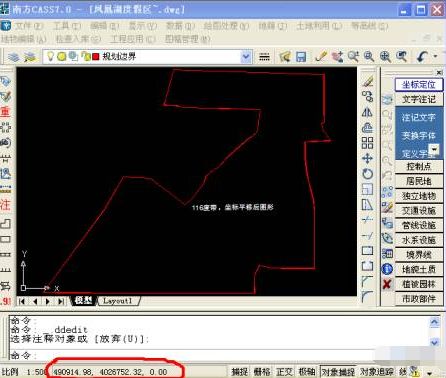Open the undo dropdown arrow

(x=435, y=57)
